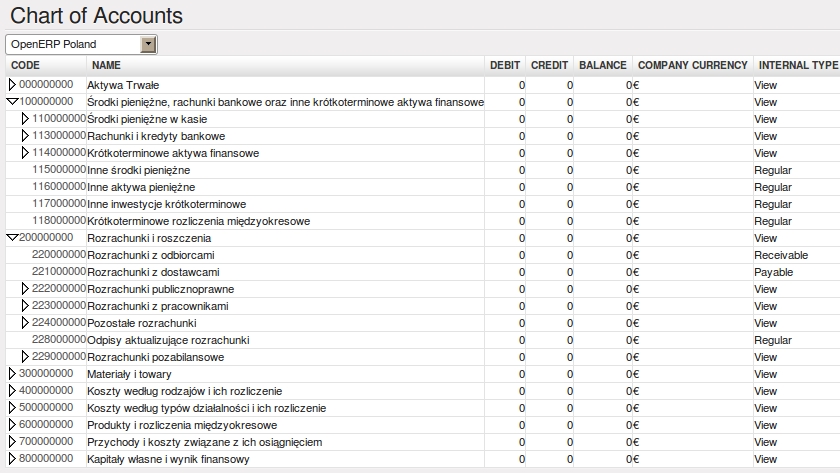This screenshot has height=473, width=840.
Task: Click the CODE column header
Action: pos(25,65)
